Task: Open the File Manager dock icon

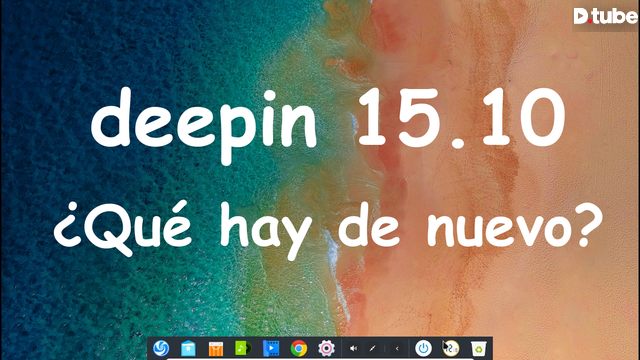Action: pos(188,349)
